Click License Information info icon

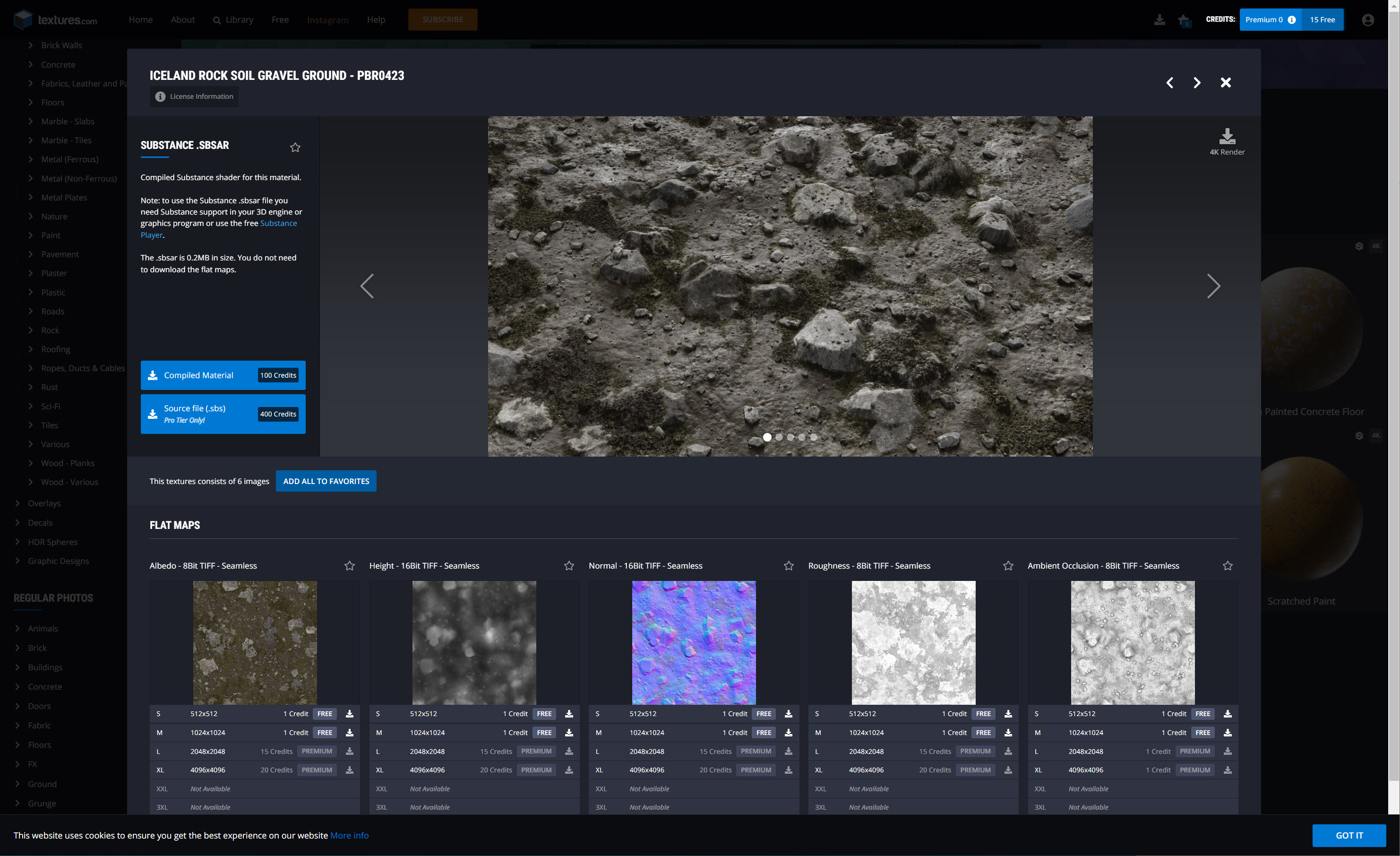click(160, 96)
